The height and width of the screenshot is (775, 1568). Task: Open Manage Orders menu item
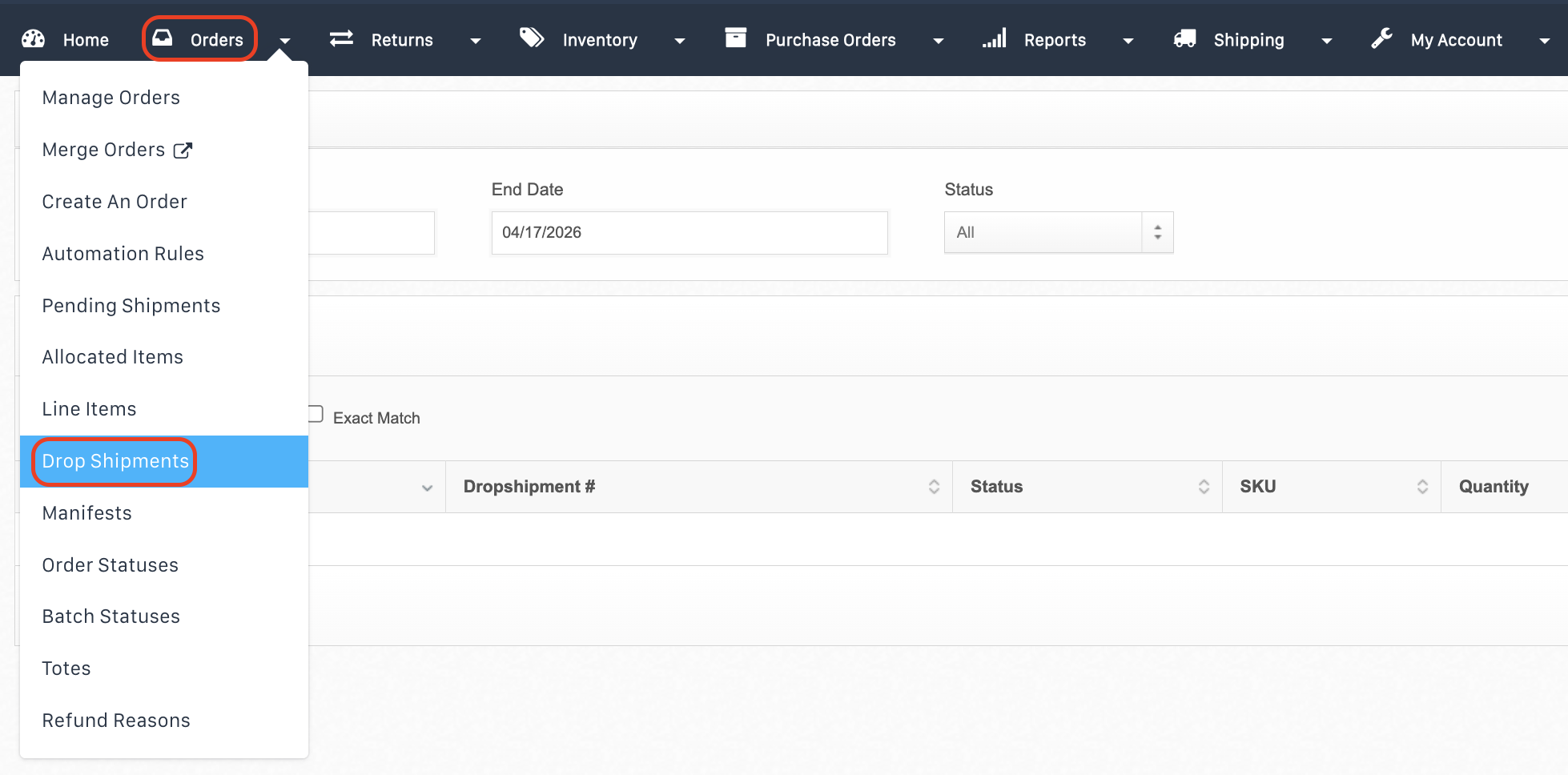[x=111, y=98]
